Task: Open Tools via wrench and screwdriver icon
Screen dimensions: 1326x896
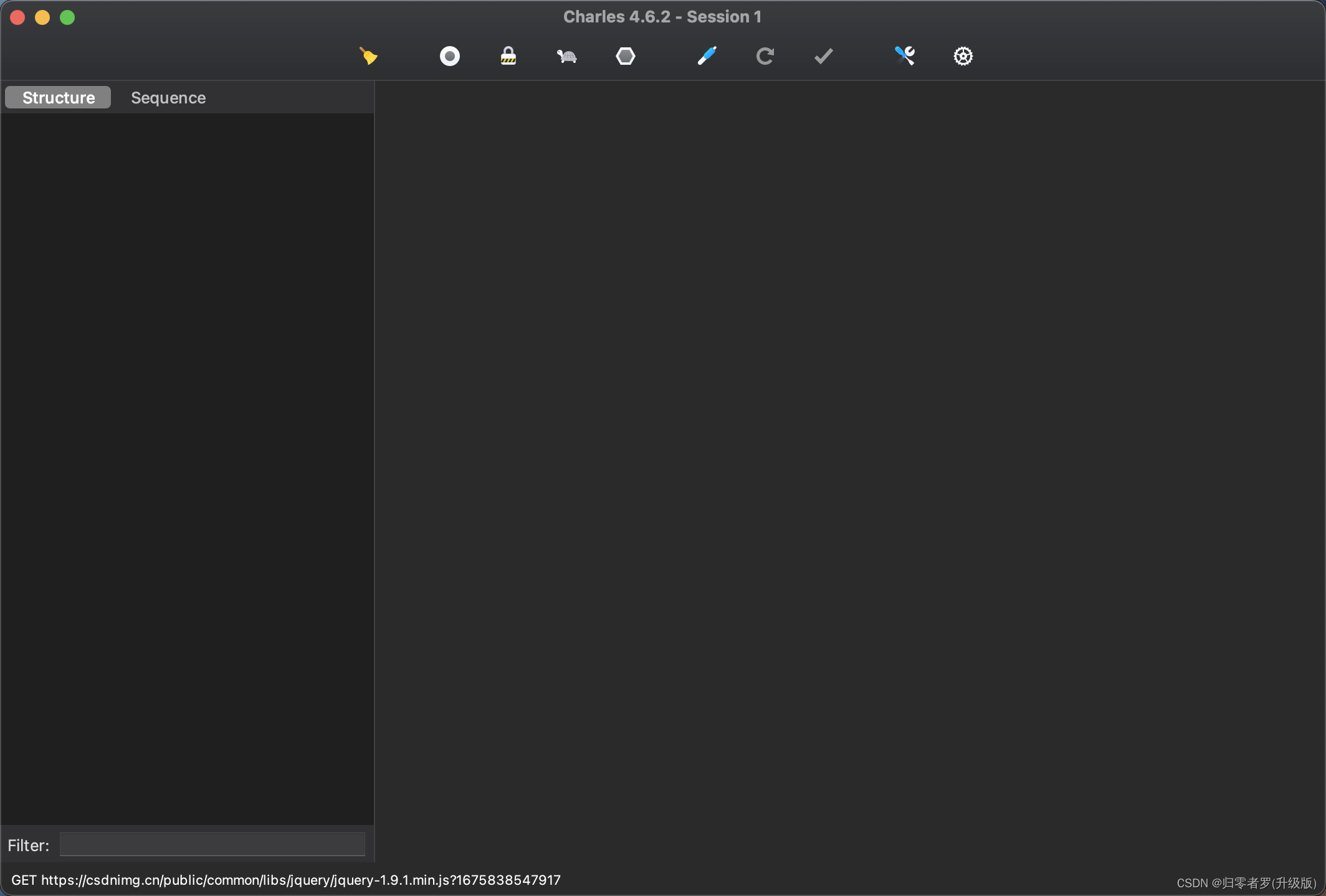Action: coord(905,56)
